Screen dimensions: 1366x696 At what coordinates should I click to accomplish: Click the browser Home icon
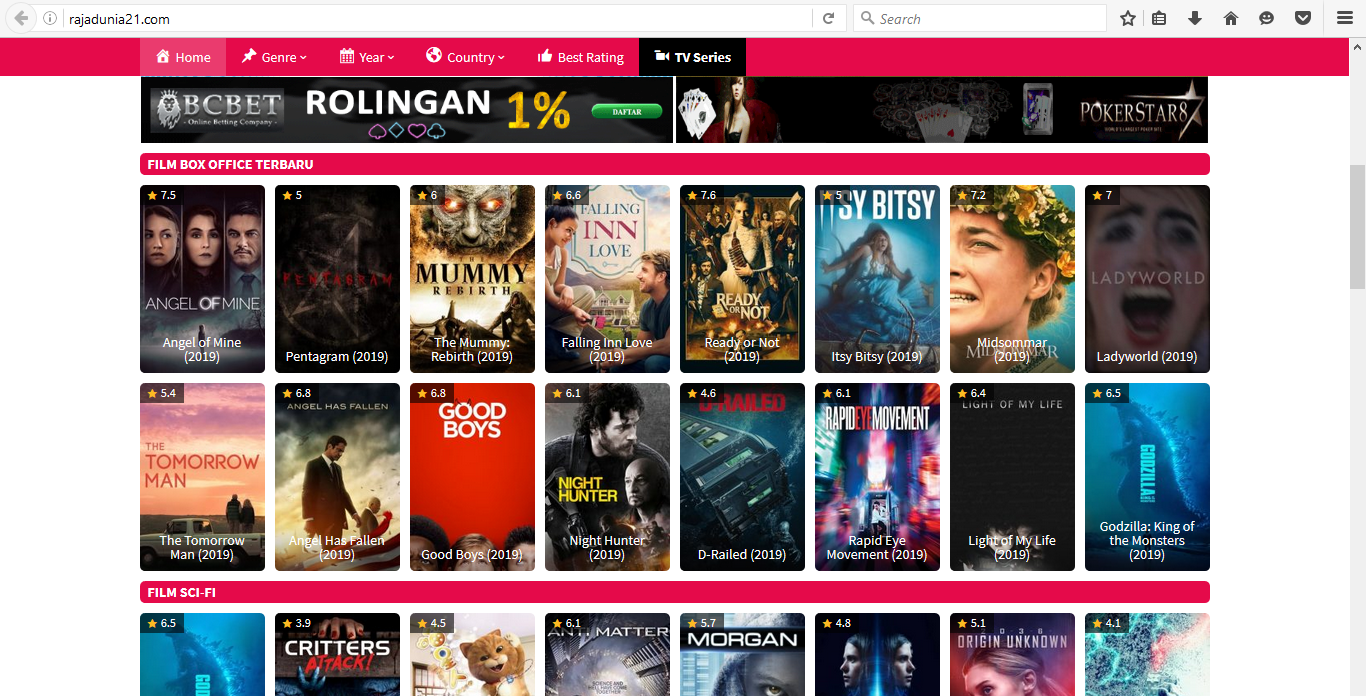[1230, 17]
